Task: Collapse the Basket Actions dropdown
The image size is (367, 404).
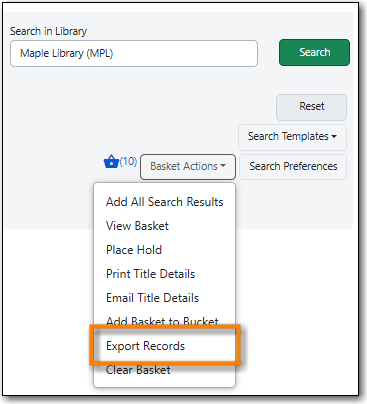Action: pos(188,167)
